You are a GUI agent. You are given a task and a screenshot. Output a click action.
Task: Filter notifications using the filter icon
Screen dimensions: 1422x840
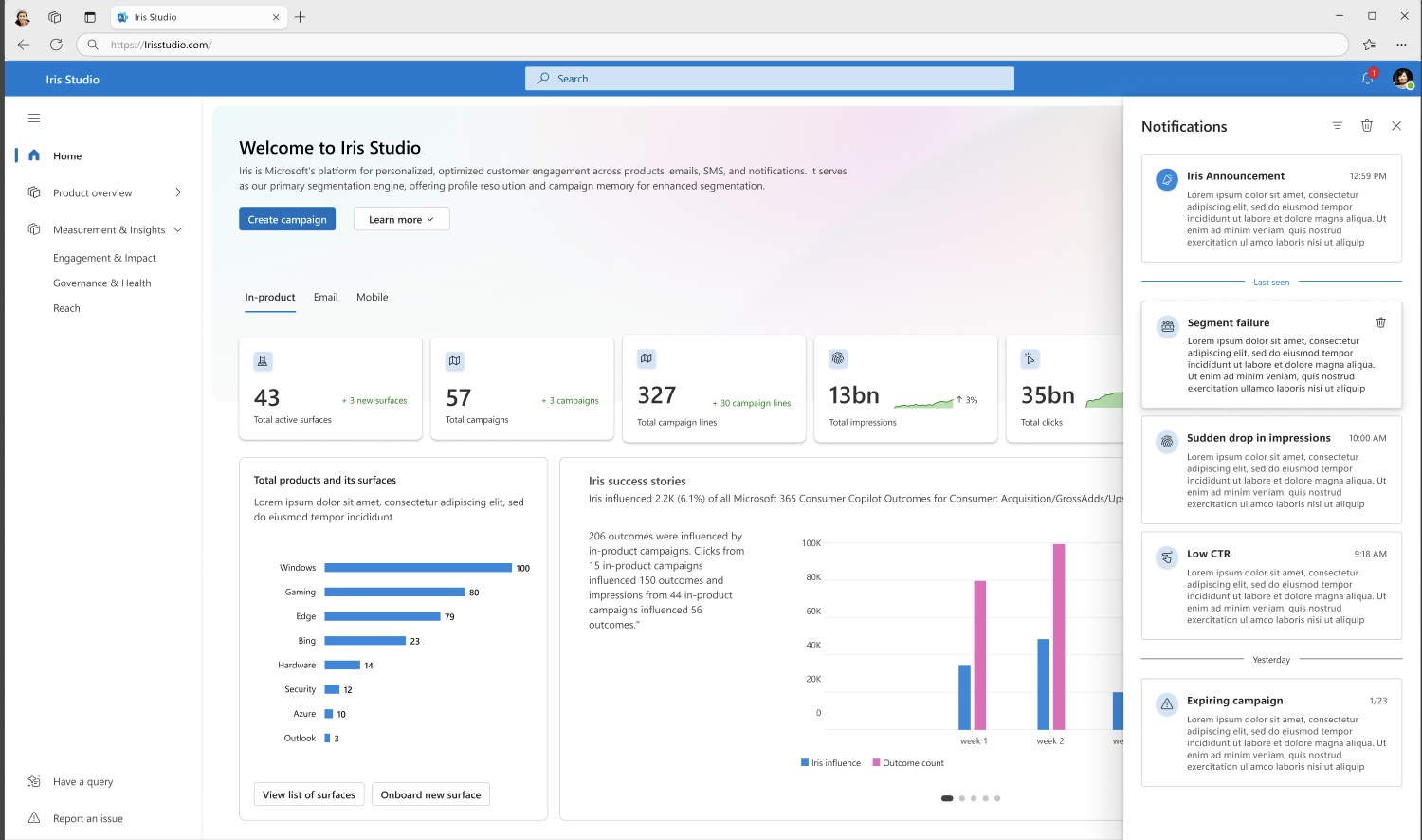tap(1337, 126)
